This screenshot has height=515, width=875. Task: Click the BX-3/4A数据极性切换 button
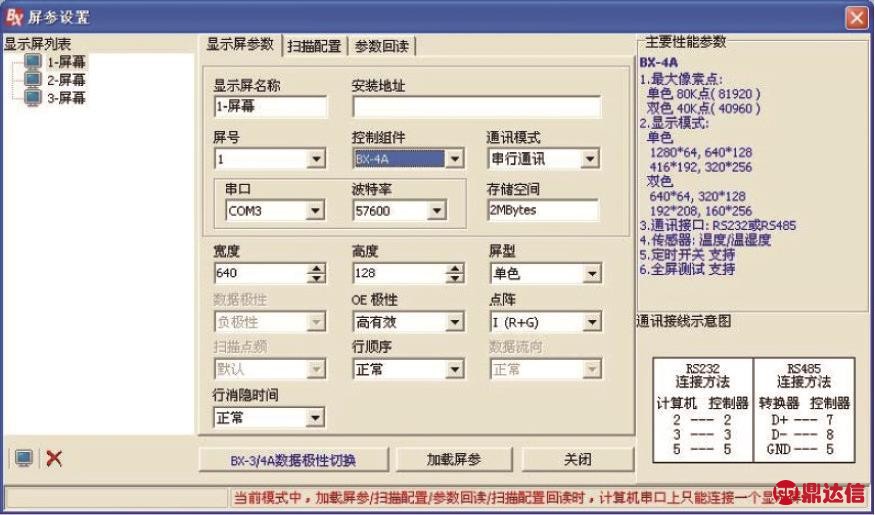coord(294,460)
